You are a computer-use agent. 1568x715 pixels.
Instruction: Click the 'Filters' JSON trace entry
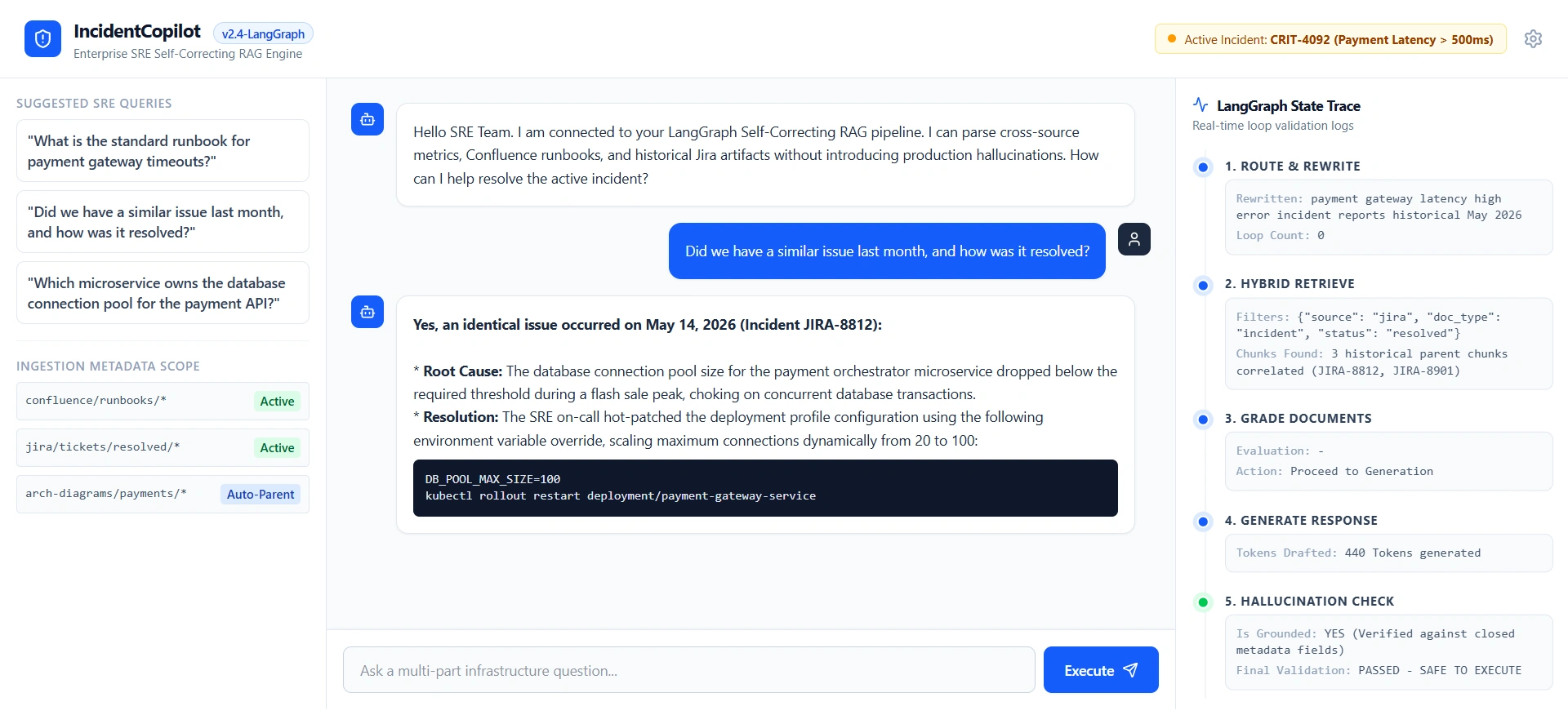coord(1368,325)
